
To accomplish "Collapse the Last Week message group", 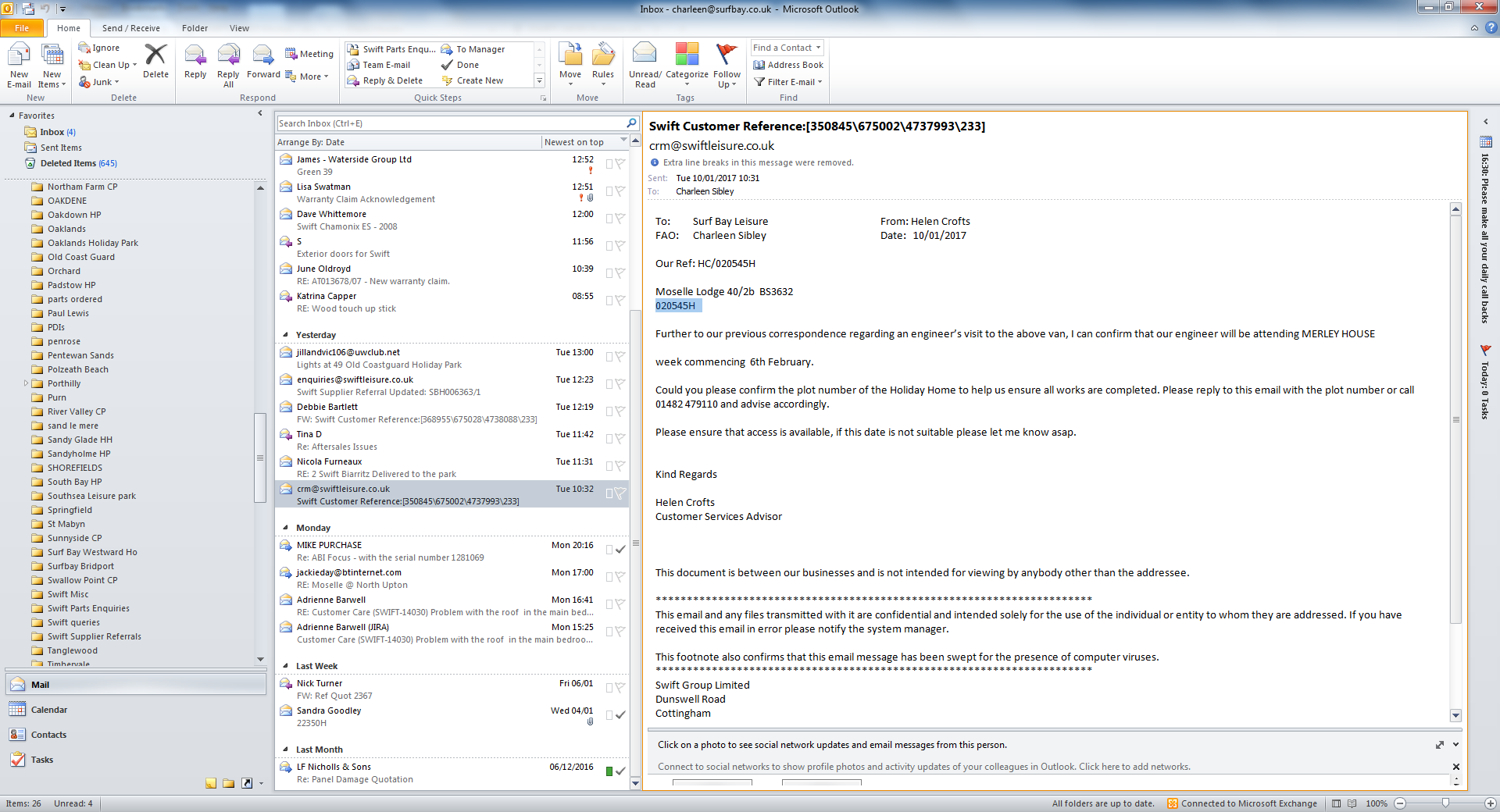I will click(x=285, y=666).
